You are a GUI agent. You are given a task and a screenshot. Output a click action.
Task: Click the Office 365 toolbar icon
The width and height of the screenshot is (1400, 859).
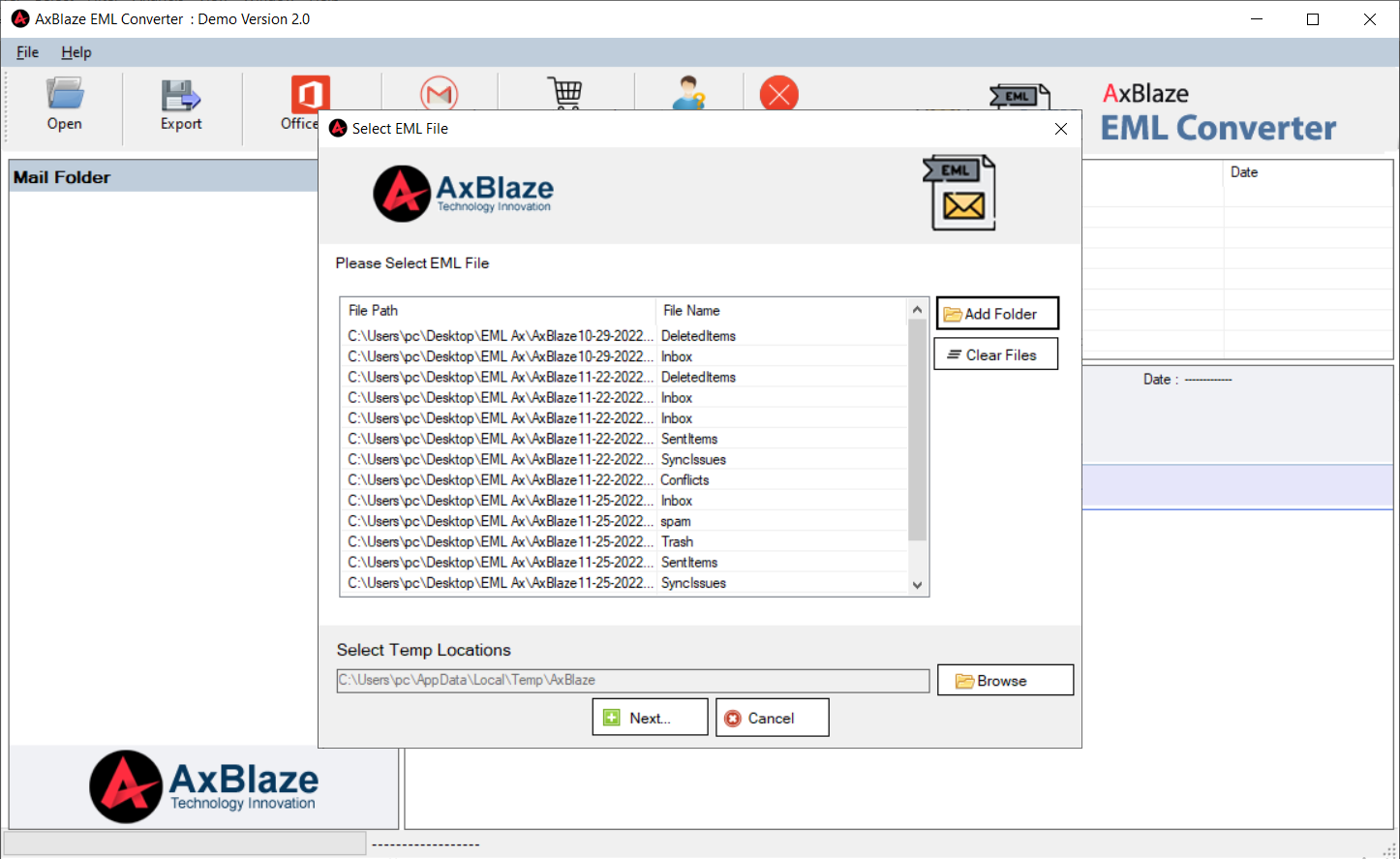point(309,94)
